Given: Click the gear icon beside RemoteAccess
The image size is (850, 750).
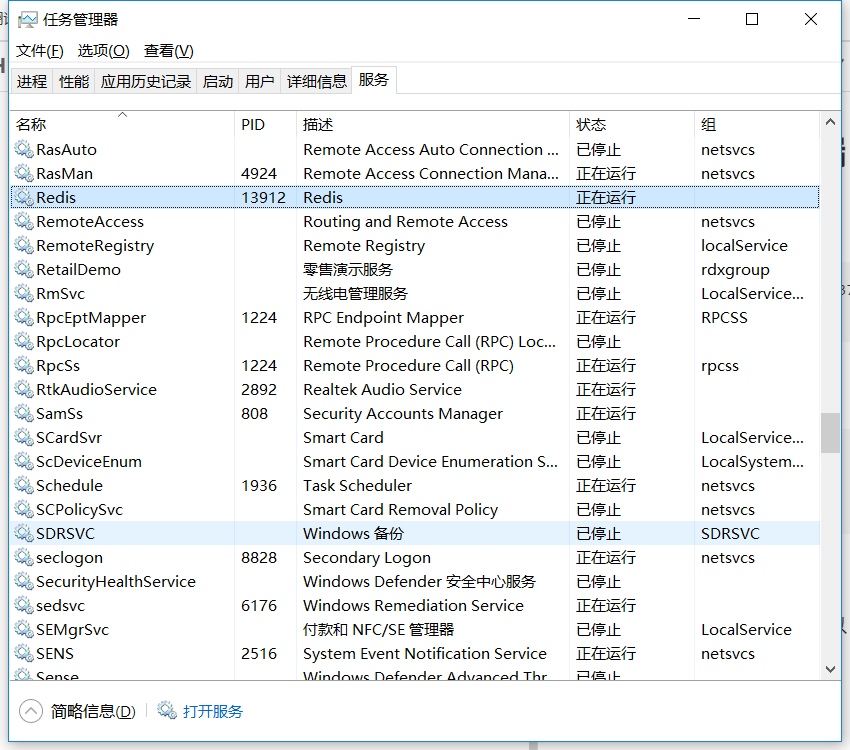Looking at the screenshot, I should point(24,221).
